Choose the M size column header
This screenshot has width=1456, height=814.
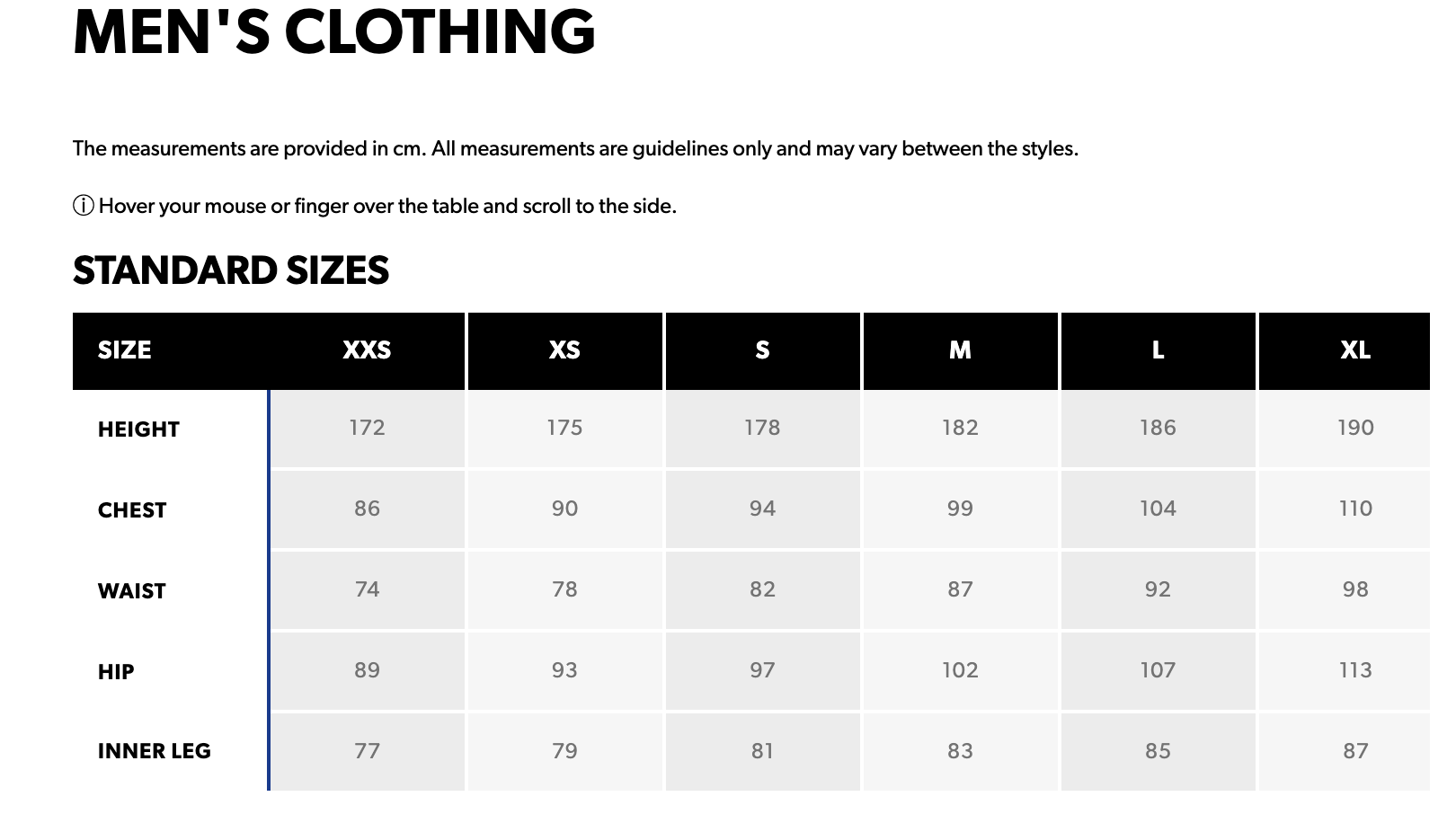pyautogui.click(x=960, y=350)
